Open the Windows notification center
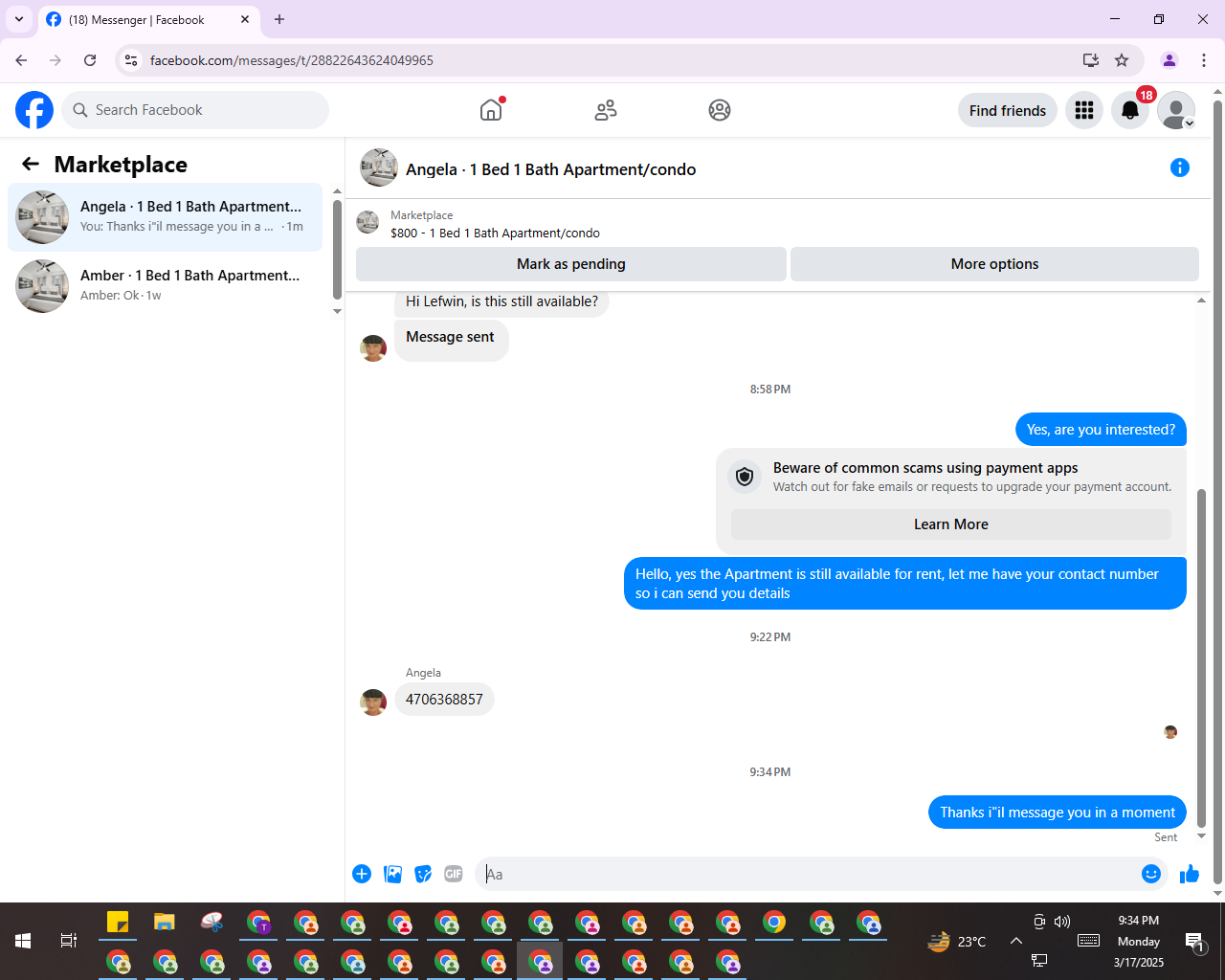Image resolution: width=1225 pixels, height=980 pixels. point(1194,942)
